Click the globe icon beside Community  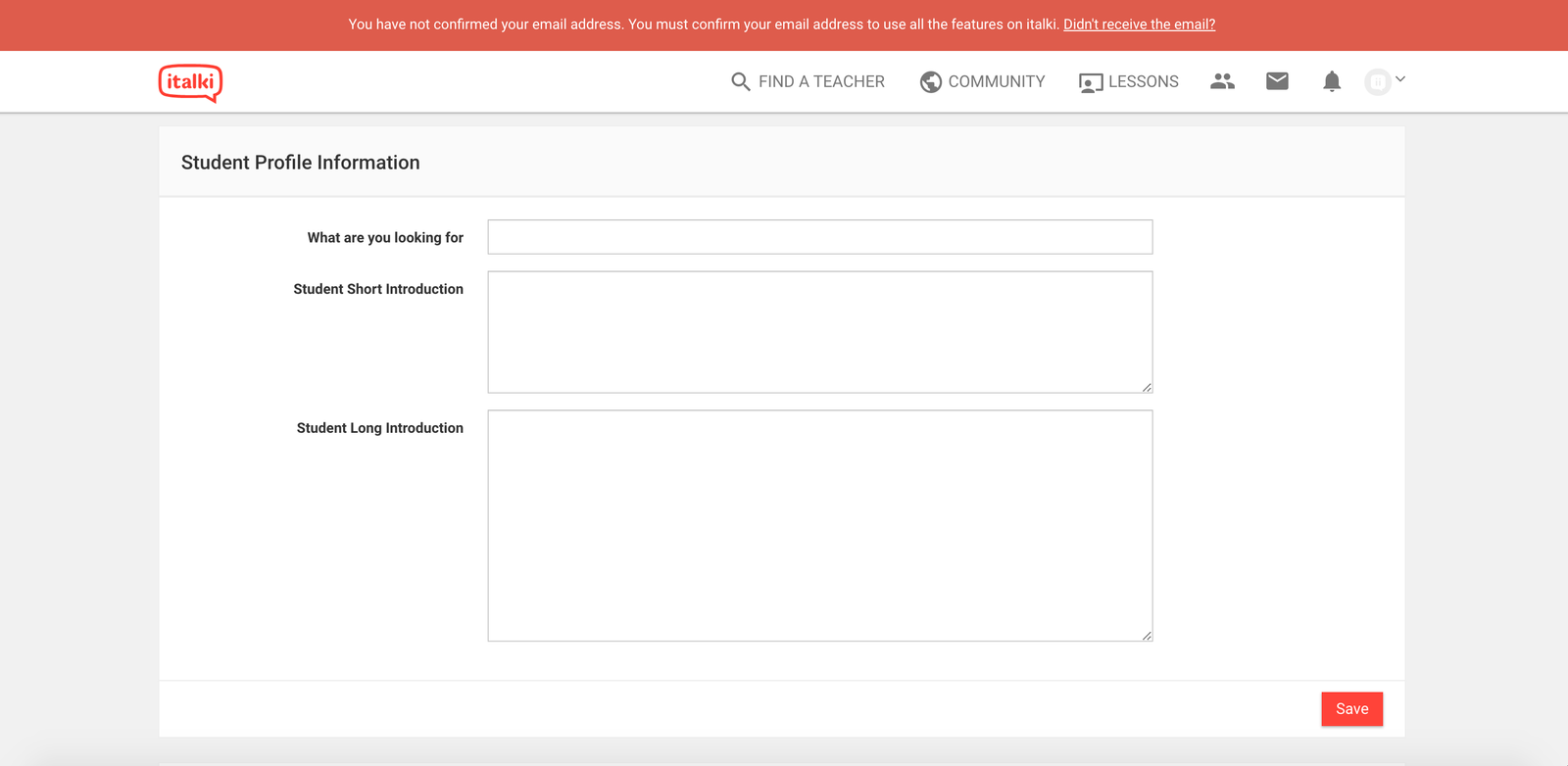pos(930,82)
